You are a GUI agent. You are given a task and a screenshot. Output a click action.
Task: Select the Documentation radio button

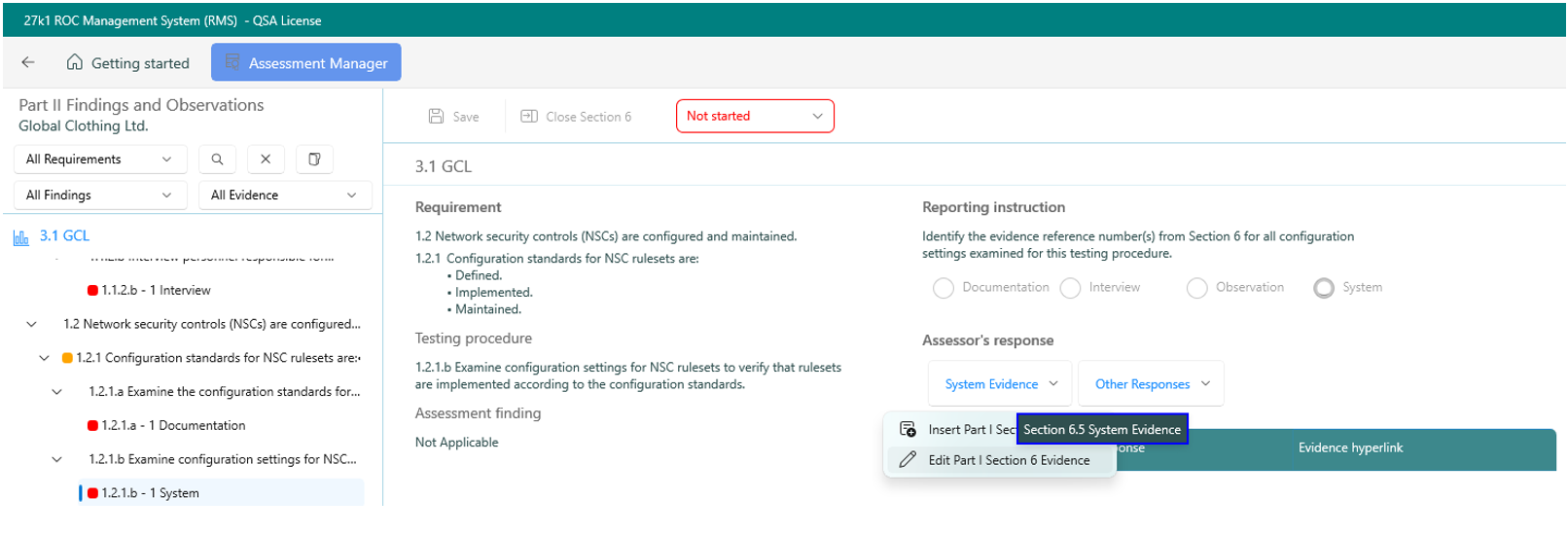[x=943, y=288]
